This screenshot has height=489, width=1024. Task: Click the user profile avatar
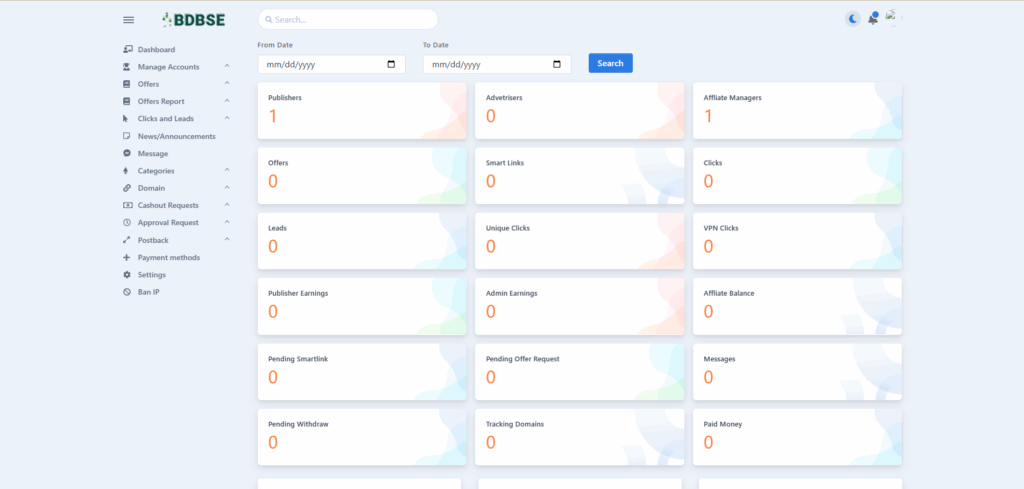click(893, 19)
